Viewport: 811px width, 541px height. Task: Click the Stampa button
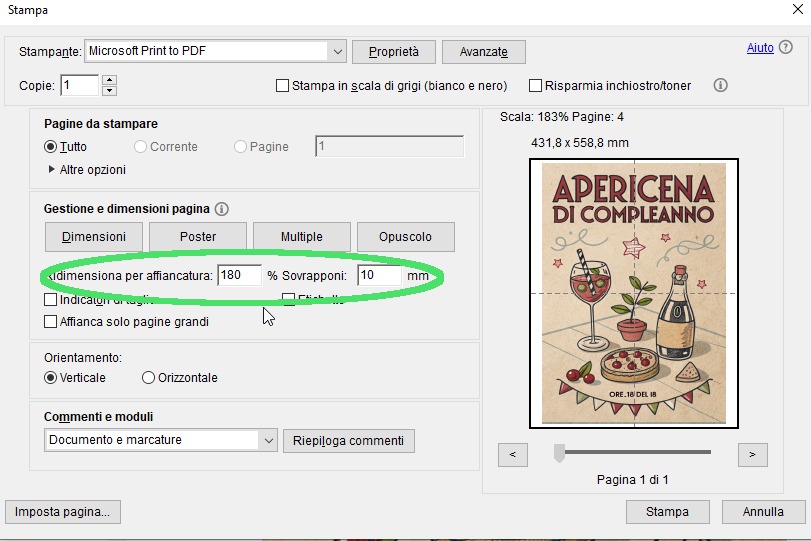(x=667, y=512)
